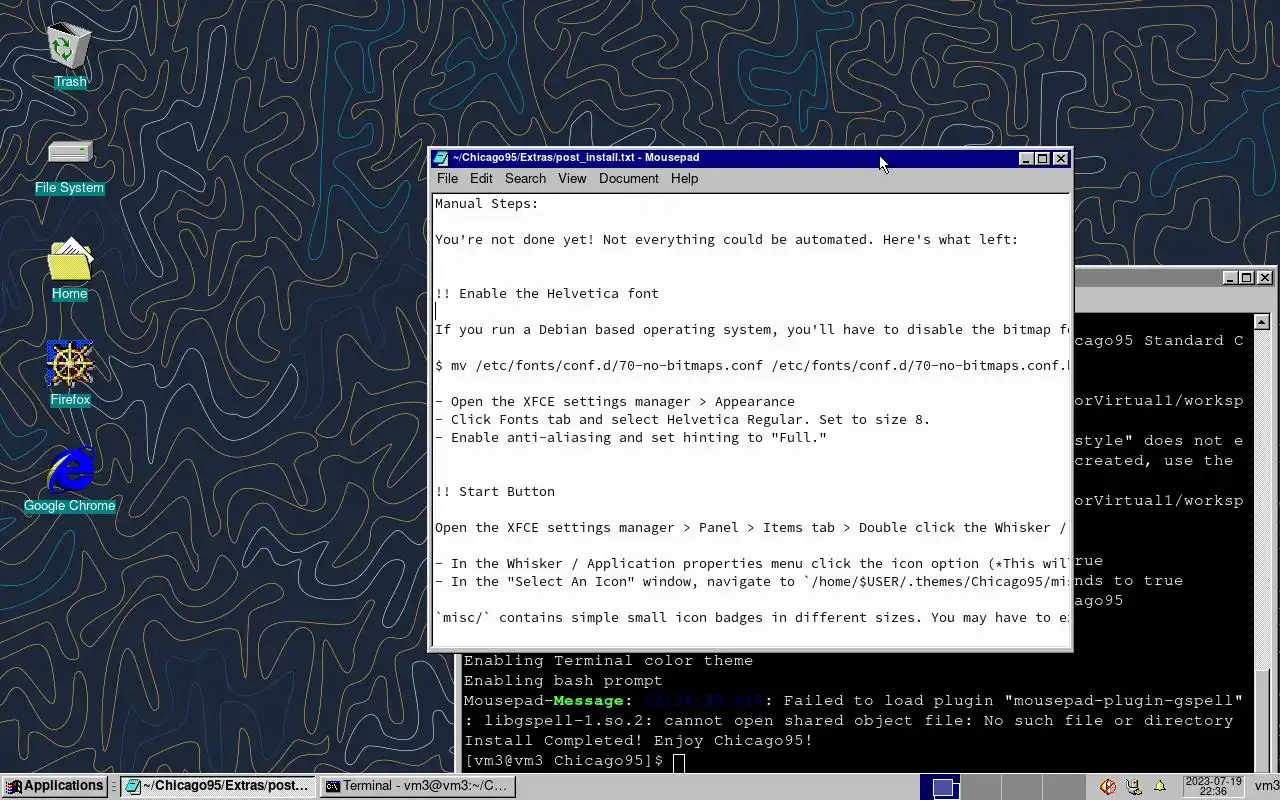Switch to the third workspace in pager
Image resolution: width=1280 pixels, height=800 pixels.
[x=1022, y=787]
